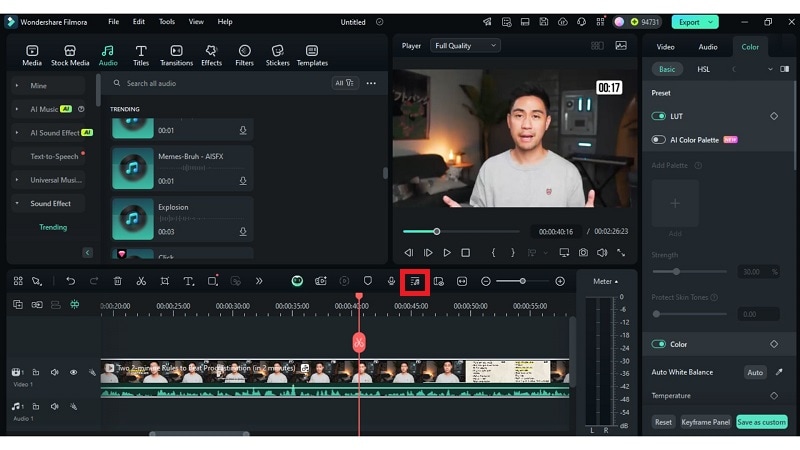Screen dimensions: 800x450
Task: Open the Stickers panel
Action: (x=278, y=55)
